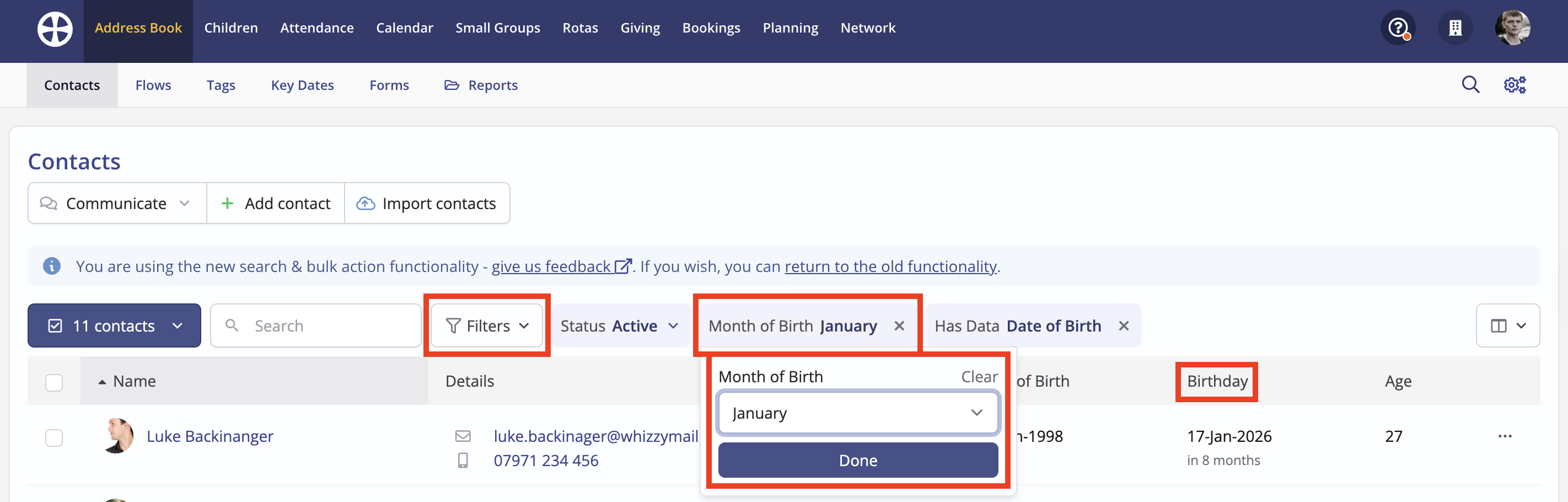Click the 'in 8 months' text
The image size is (1568, 502).
(1223, 461)
